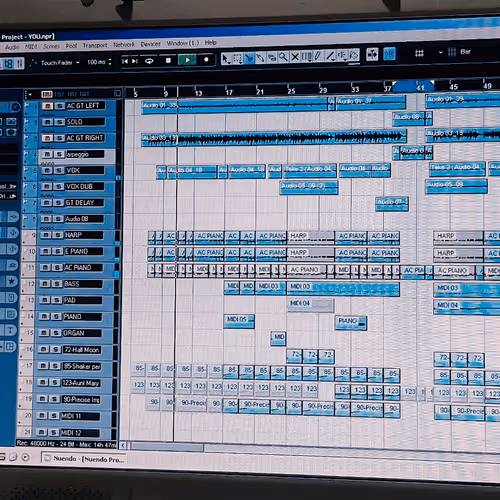Mute the SOLO track
The height and width of the screenshot is (500, 500).
[x=48, y=122]
